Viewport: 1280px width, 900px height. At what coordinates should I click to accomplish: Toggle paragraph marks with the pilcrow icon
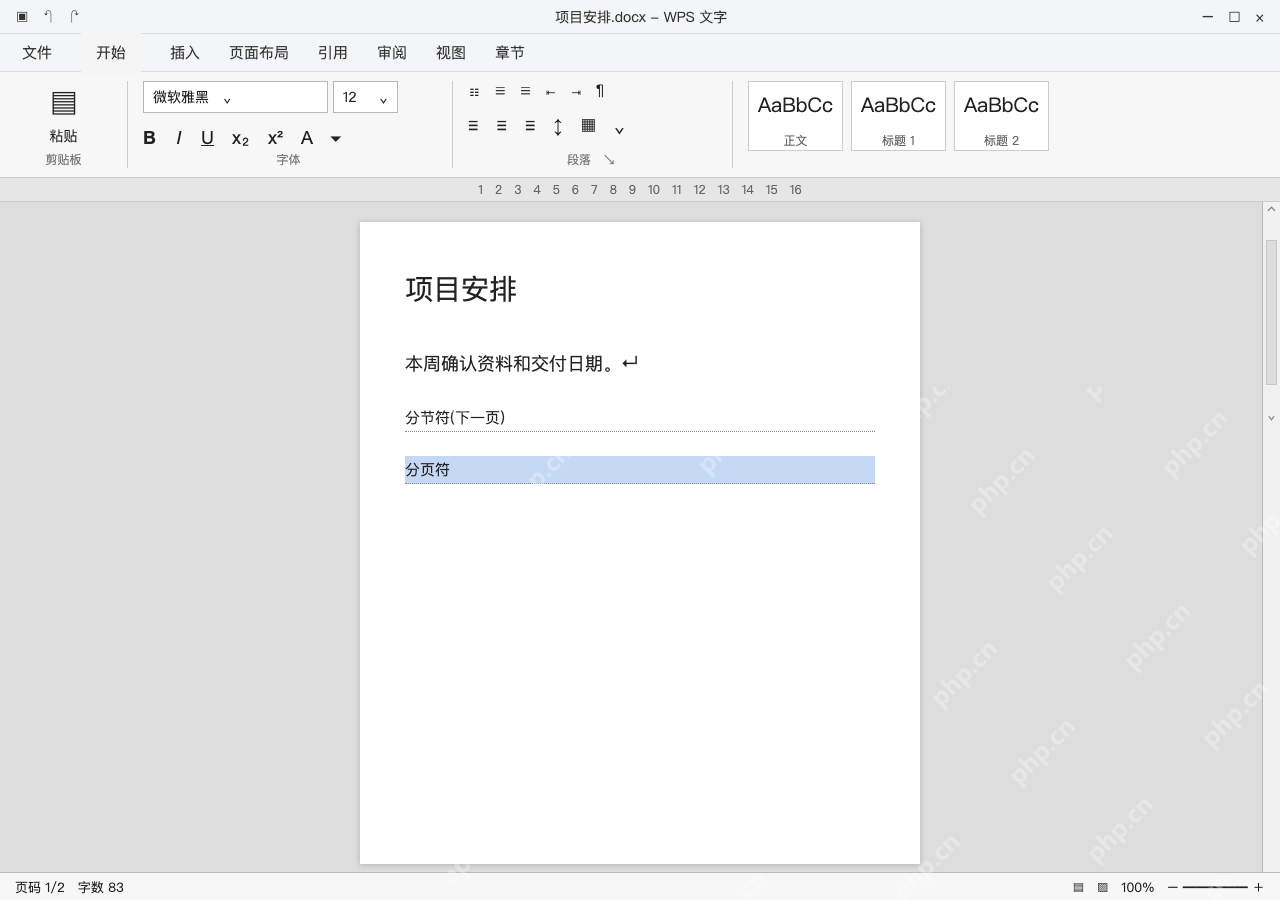600,91
